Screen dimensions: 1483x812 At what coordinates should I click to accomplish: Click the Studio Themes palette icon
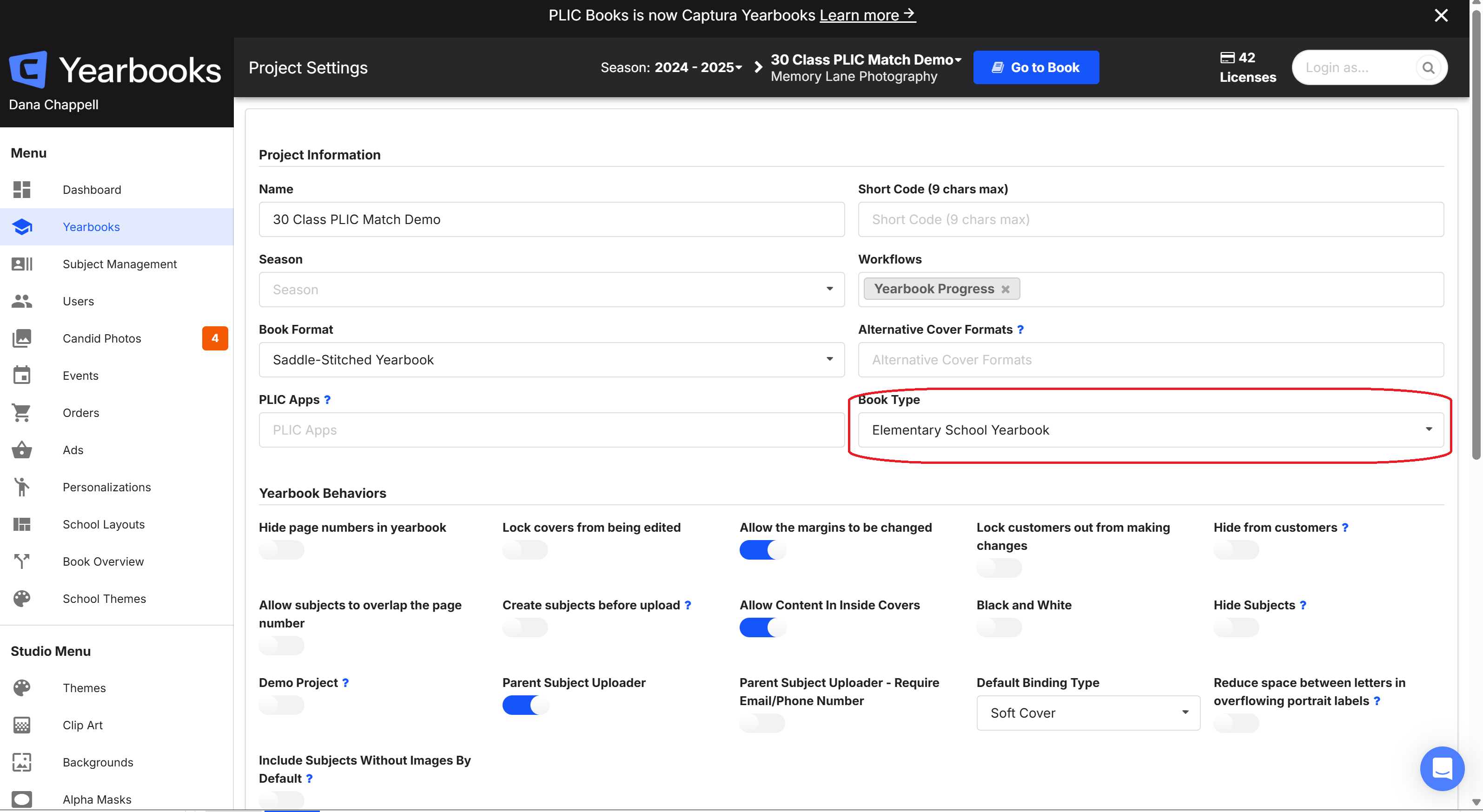(22, 688)
